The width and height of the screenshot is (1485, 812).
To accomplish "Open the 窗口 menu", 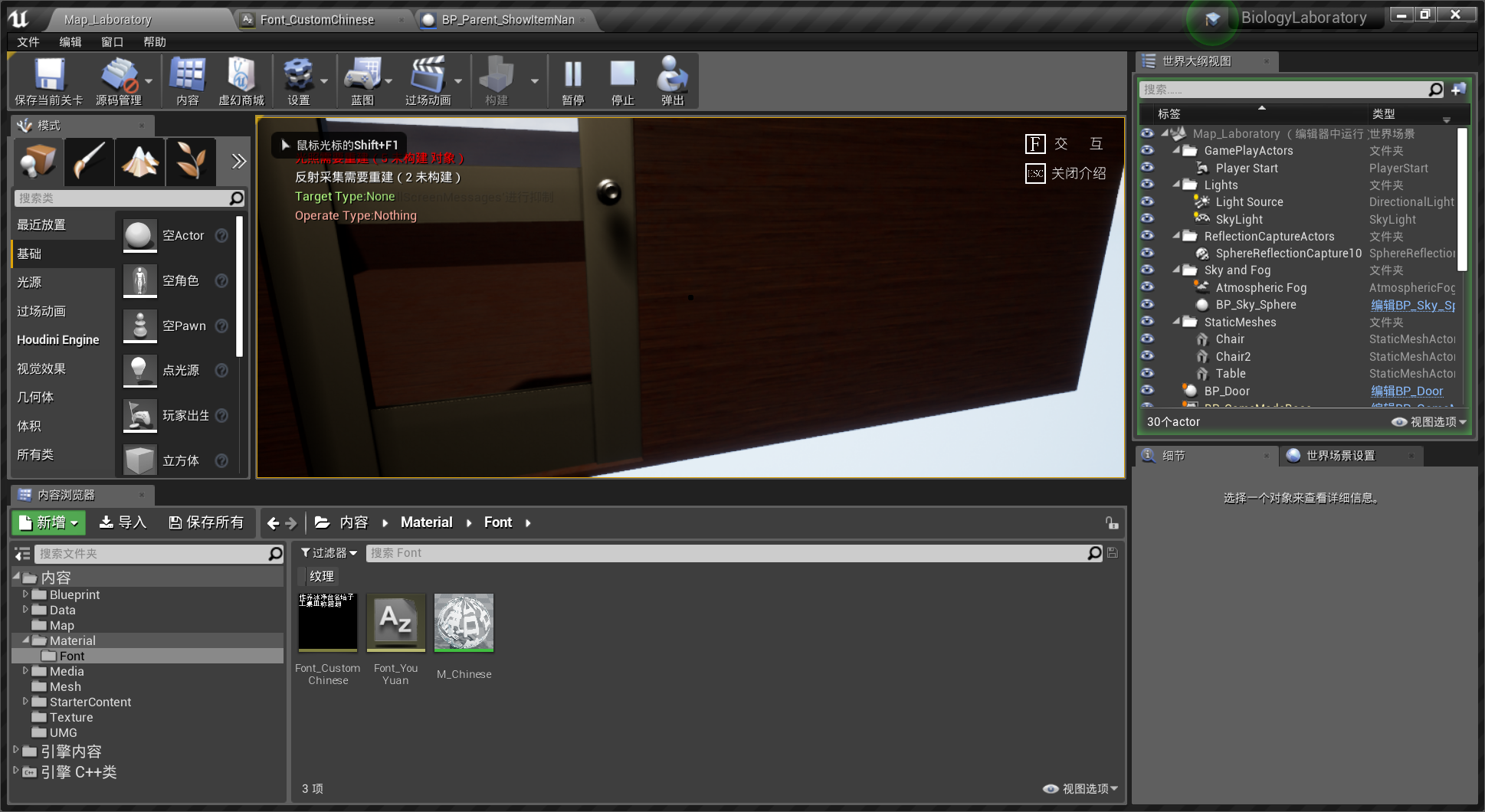I will tap(112, 42).
